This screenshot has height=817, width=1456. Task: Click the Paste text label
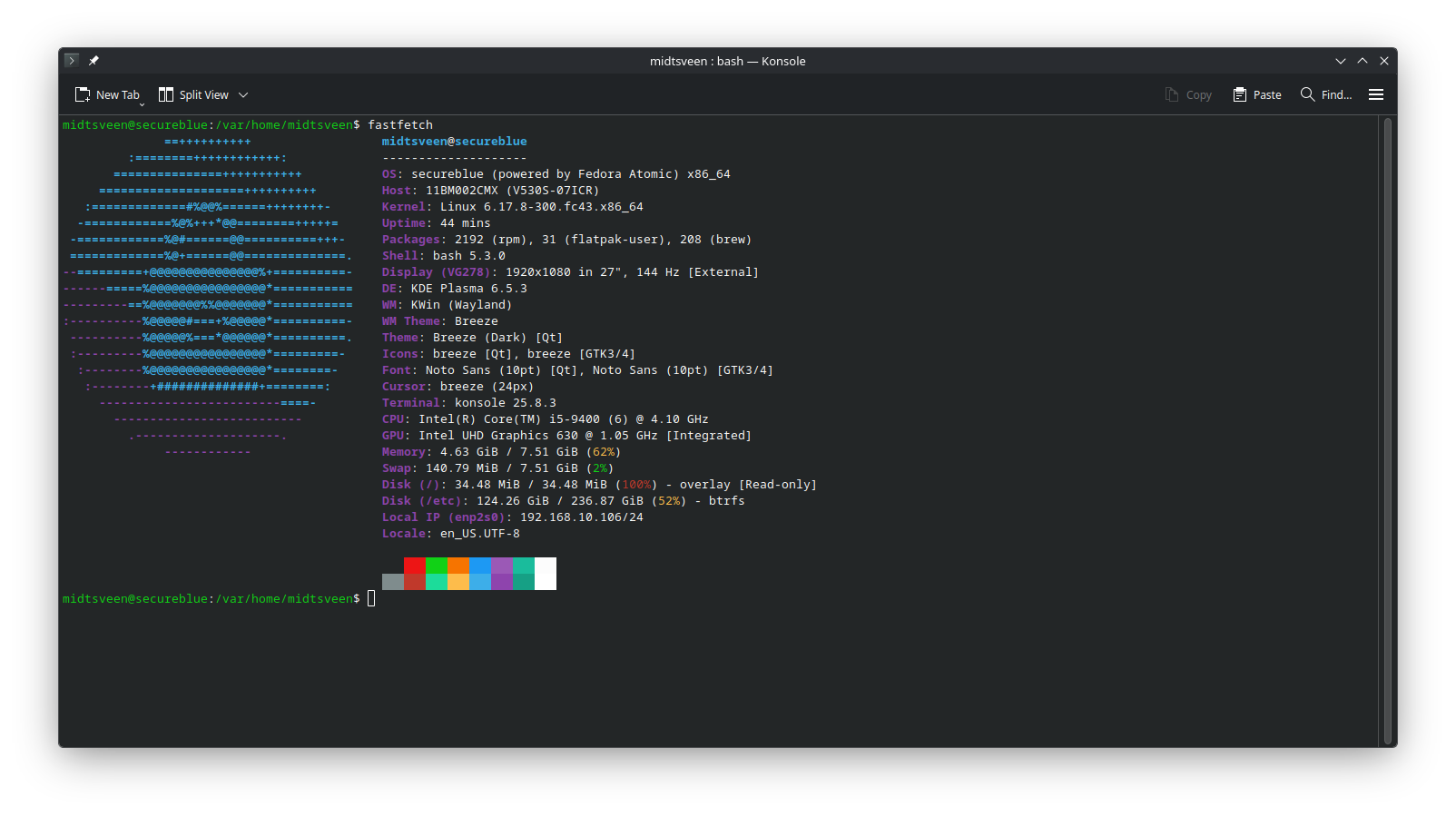[1267, 95]
